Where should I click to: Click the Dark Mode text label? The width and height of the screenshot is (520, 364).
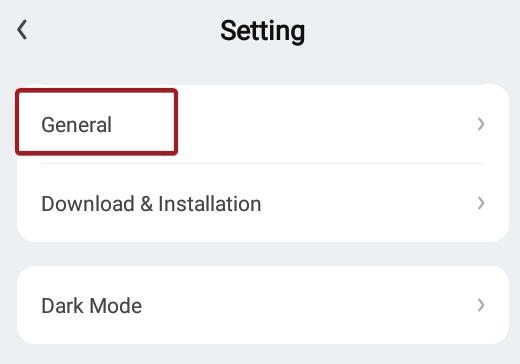point(92,306)
